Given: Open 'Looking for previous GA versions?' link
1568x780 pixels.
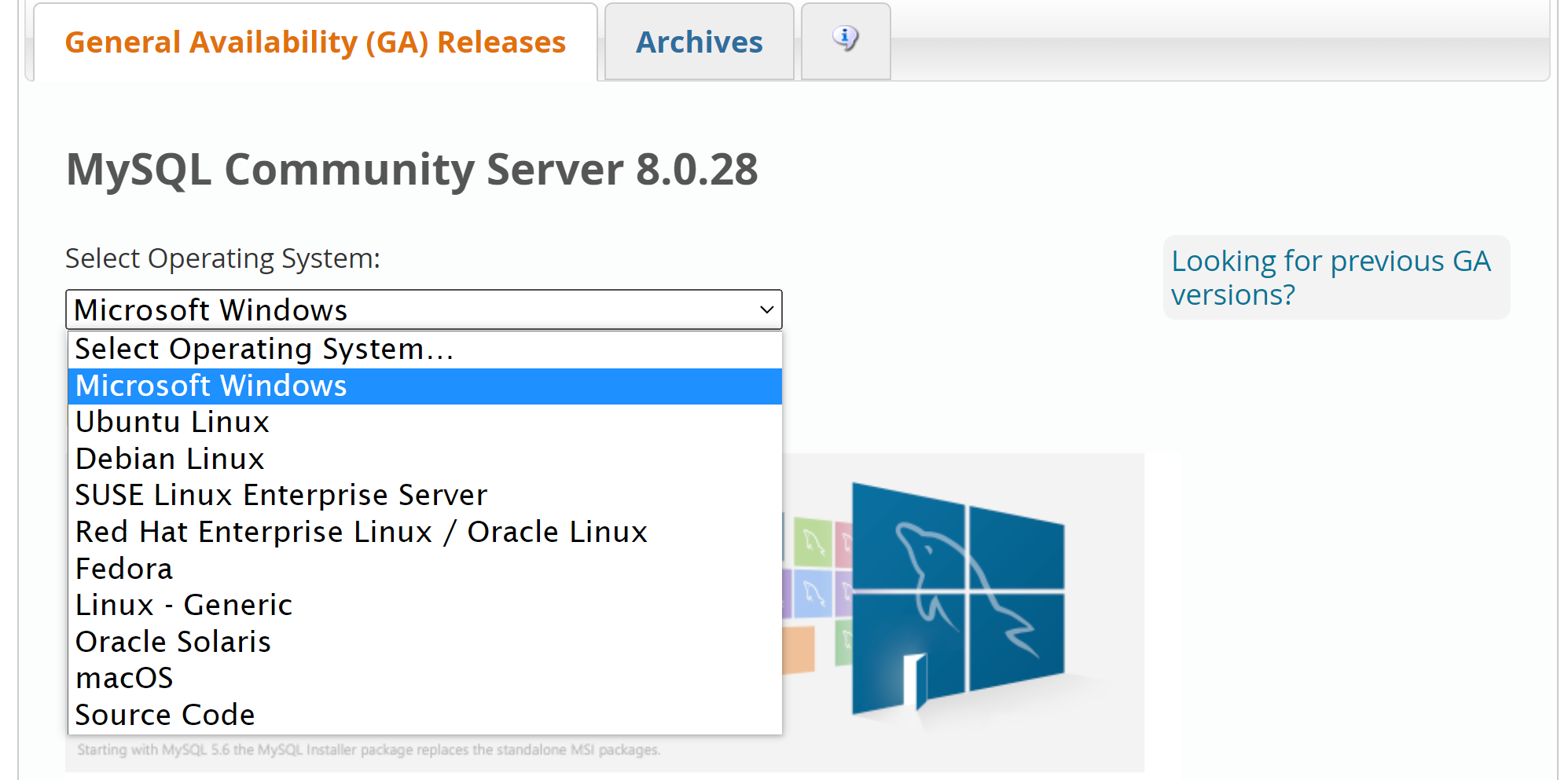Looking at the screenshot, I should (x=1331, y=277).
